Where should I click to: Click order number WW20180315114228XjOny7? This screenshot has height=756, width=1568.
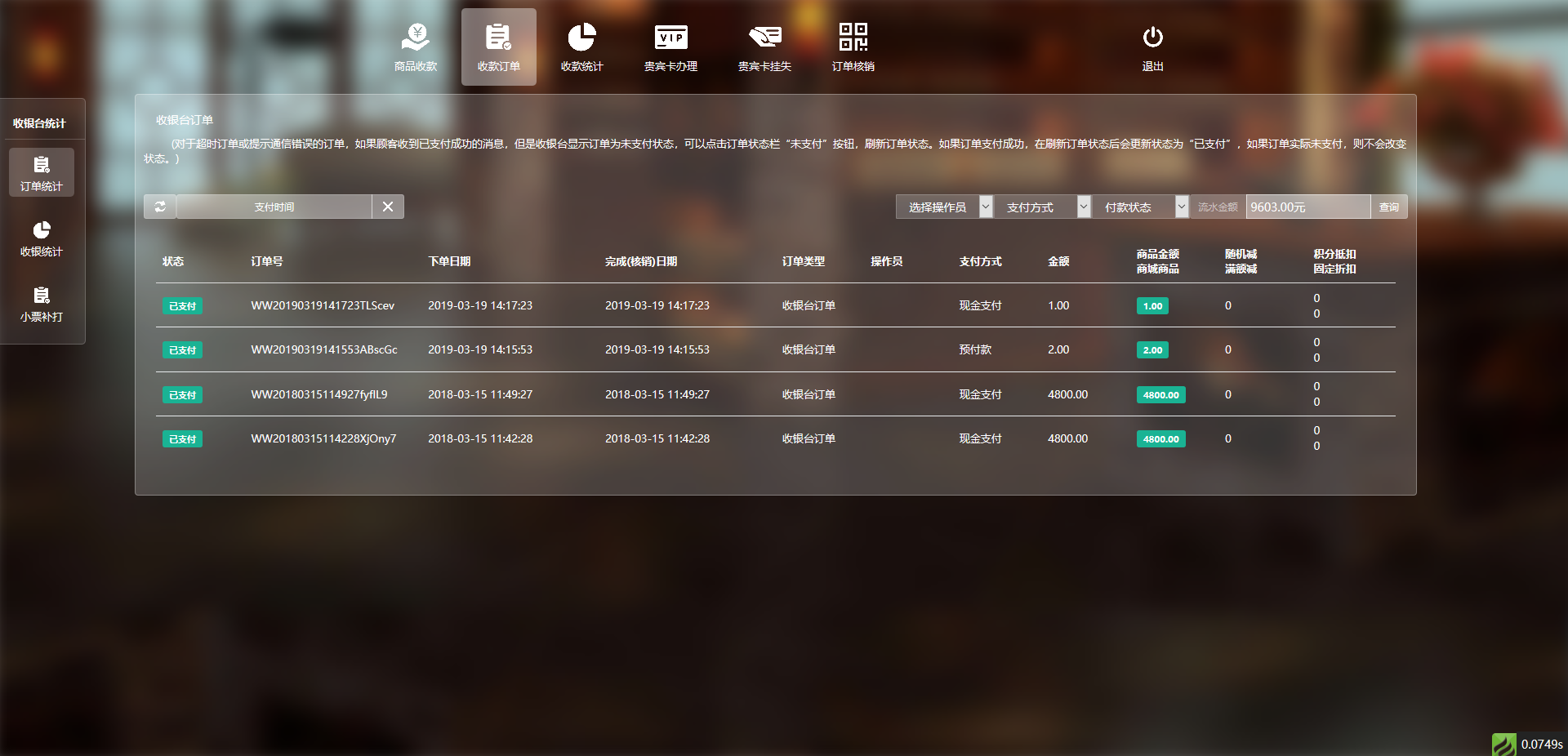323,438
